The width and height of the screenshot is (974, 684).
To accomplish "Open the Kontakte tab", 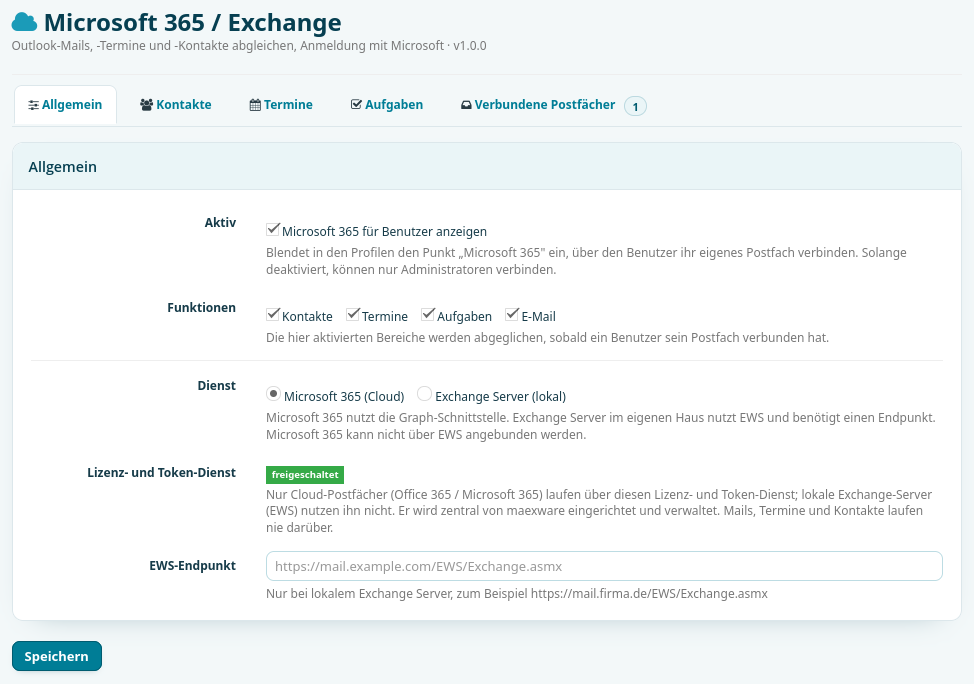I will pos(176,105).
